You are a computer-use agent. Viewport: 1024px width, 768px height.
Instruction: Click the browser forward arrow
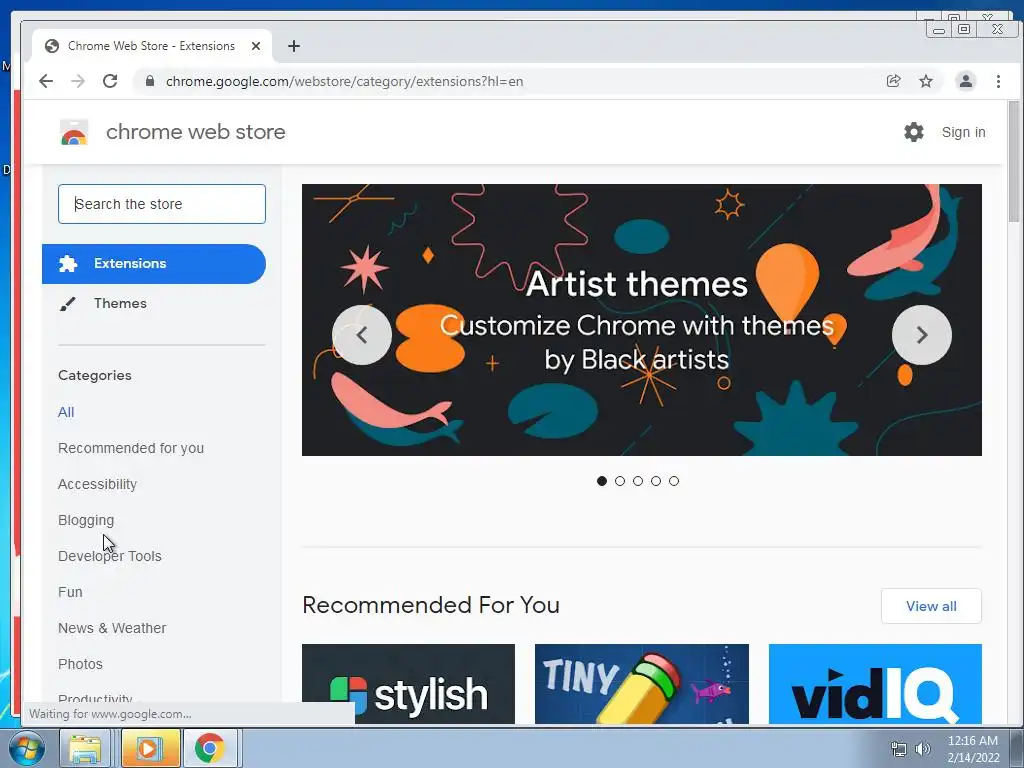pos(78,81)
